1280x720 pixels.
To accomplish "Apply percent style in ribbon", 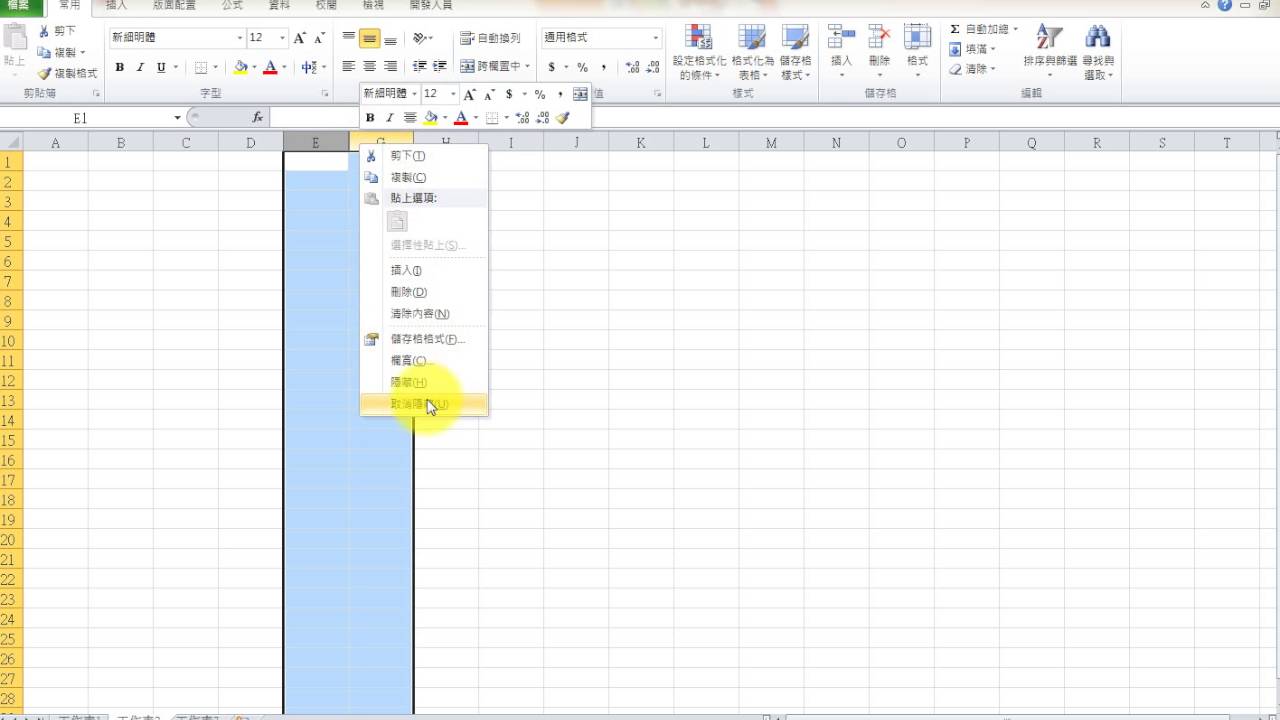I will tap(582, 67).
